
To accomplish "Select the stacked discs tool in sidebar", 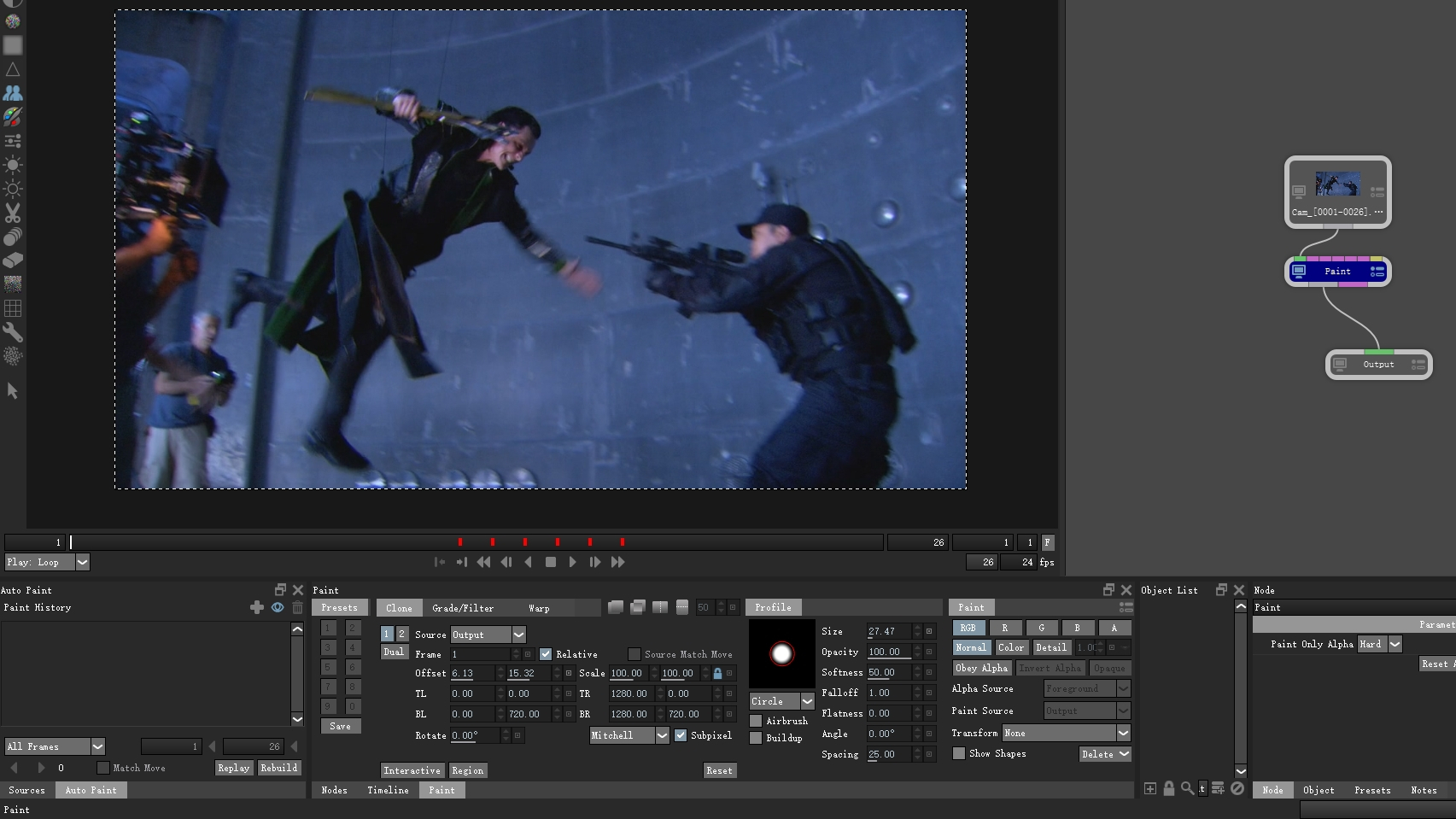I will click(13, 237).
